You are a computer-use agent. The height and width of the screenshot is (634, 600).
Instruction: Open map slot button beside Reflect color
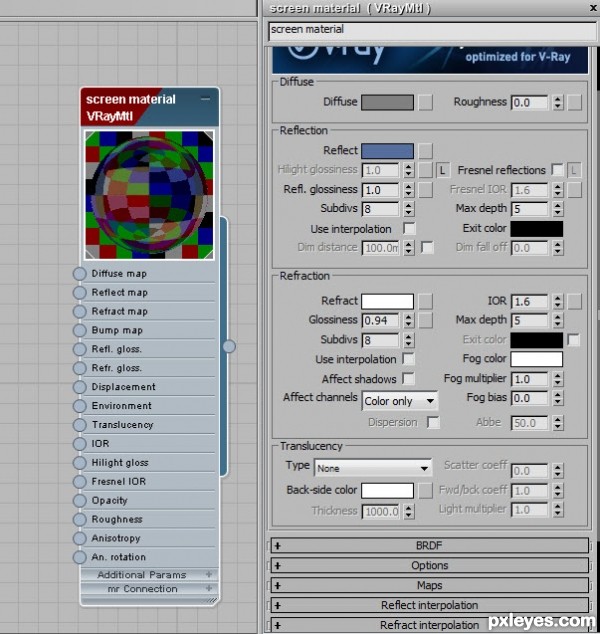click(x=425, y=151)
